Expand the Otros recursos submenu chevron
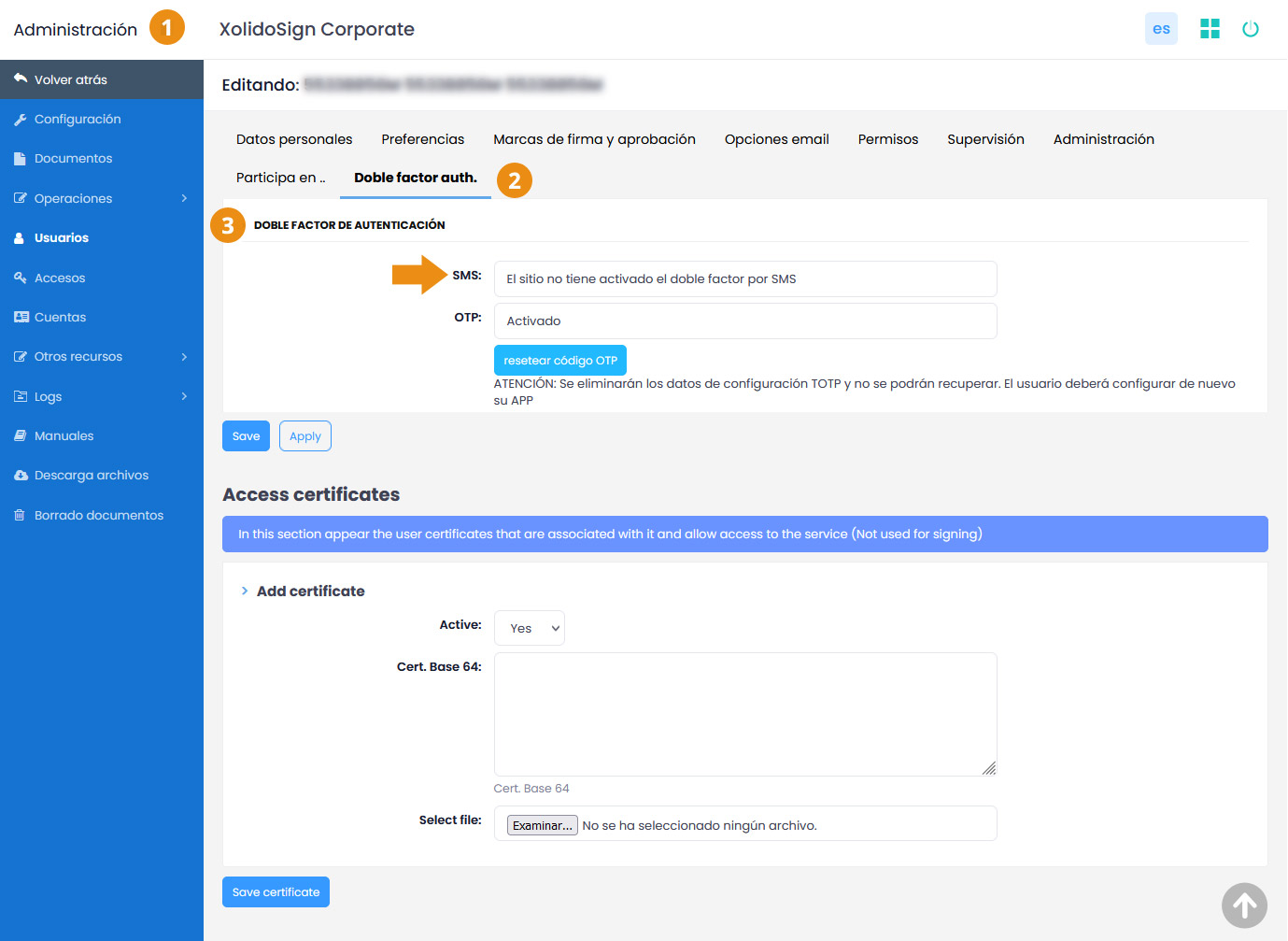 pyautogui.click(x=184, y=357)
